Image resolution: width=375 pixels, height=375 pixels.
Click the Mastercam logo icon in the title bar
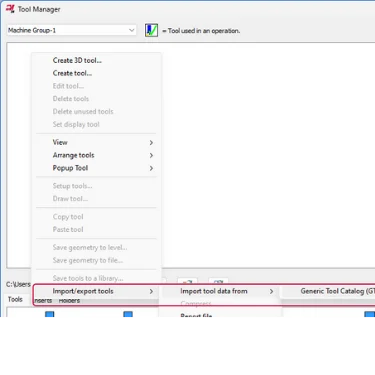tap(10, 9)
